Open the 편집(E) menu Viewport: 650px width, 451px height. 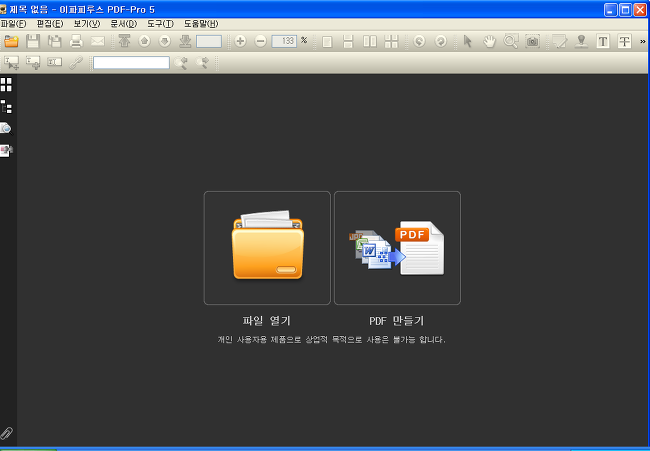50,24
